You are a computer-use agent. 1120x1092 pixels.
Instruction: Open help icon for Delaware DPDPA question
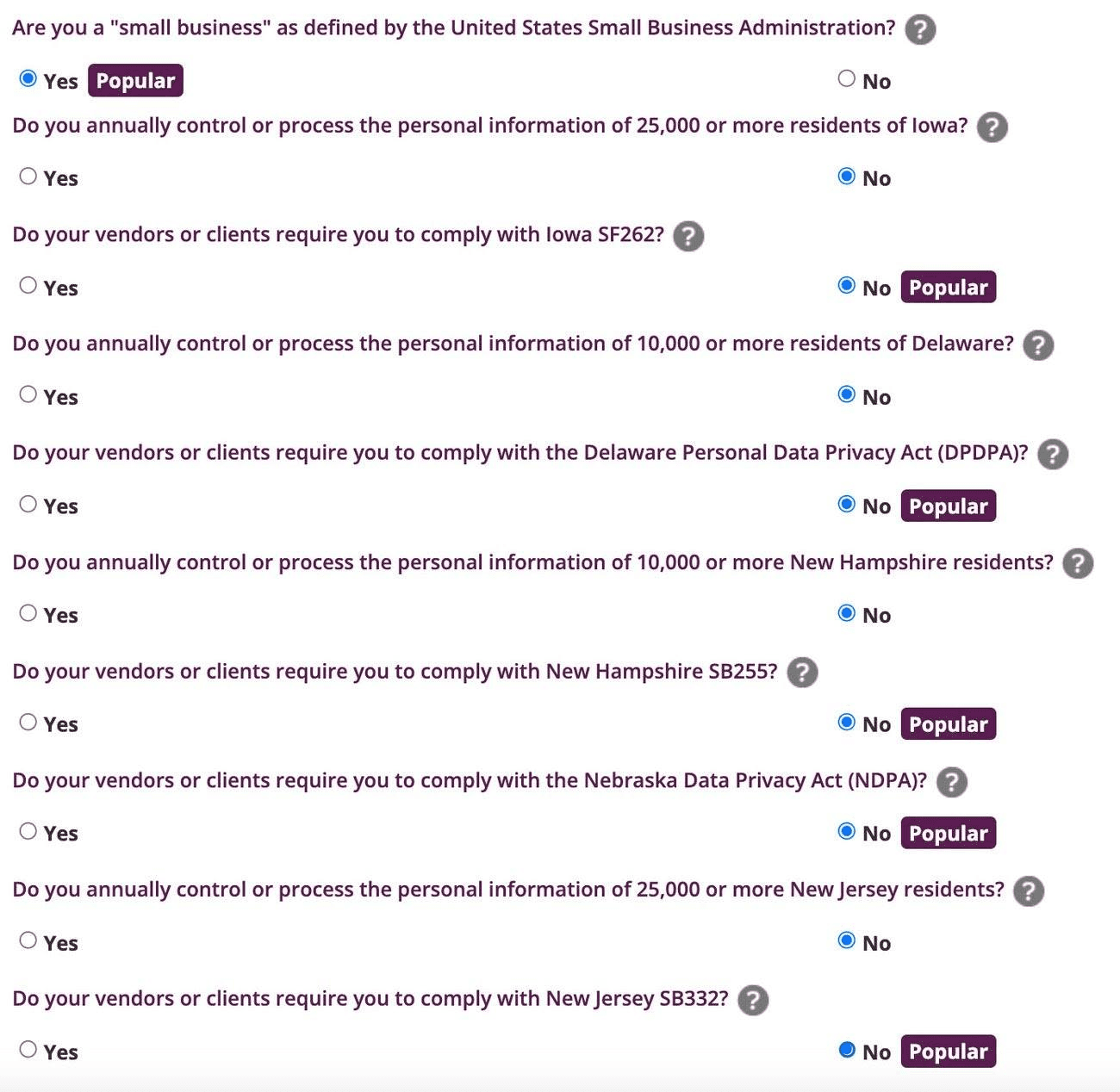click(1053, 454)
